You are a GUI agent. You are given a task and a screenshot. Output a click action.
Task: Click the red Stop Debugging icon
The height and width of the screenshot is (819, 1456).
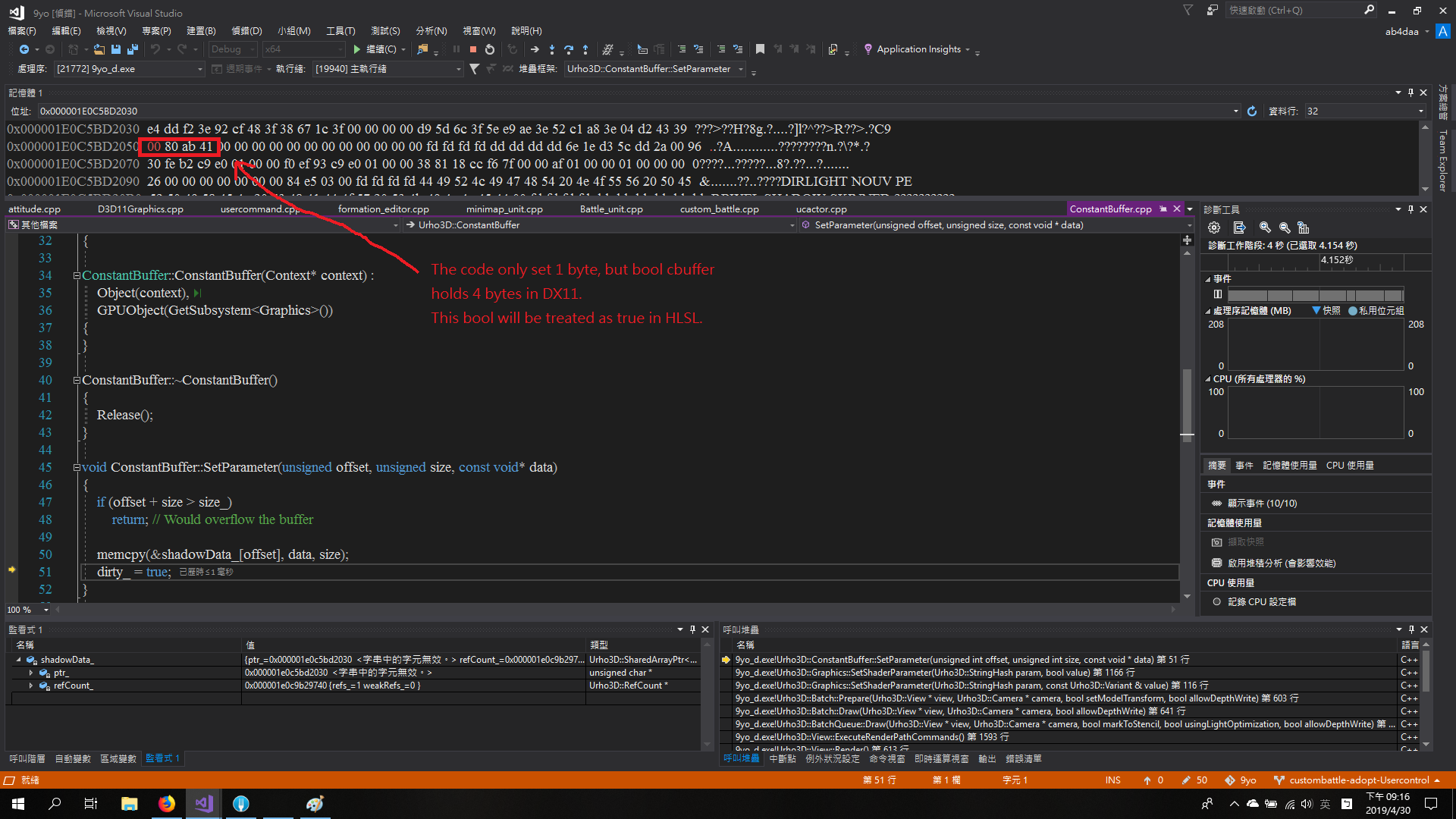tap(473, 49)
